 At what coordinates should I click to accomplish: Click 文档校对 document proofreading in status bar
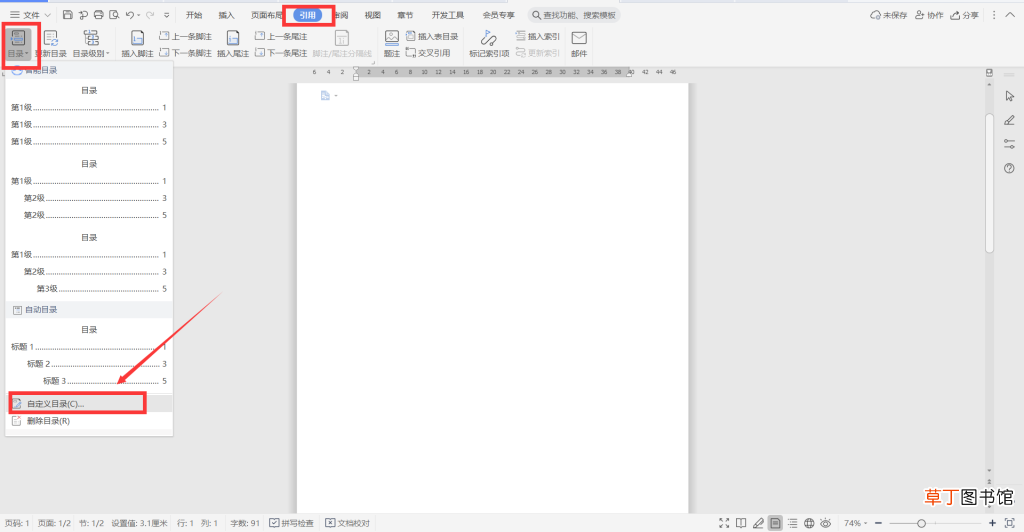tap(347, 523)
